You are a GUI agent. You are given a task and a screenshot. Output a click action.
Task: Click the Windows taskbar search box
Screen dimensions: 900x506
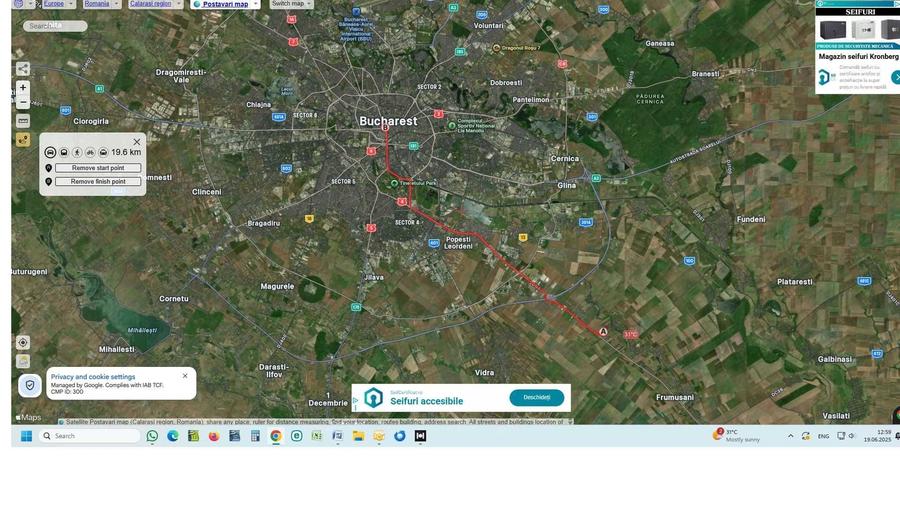click(x=90, y=436)
